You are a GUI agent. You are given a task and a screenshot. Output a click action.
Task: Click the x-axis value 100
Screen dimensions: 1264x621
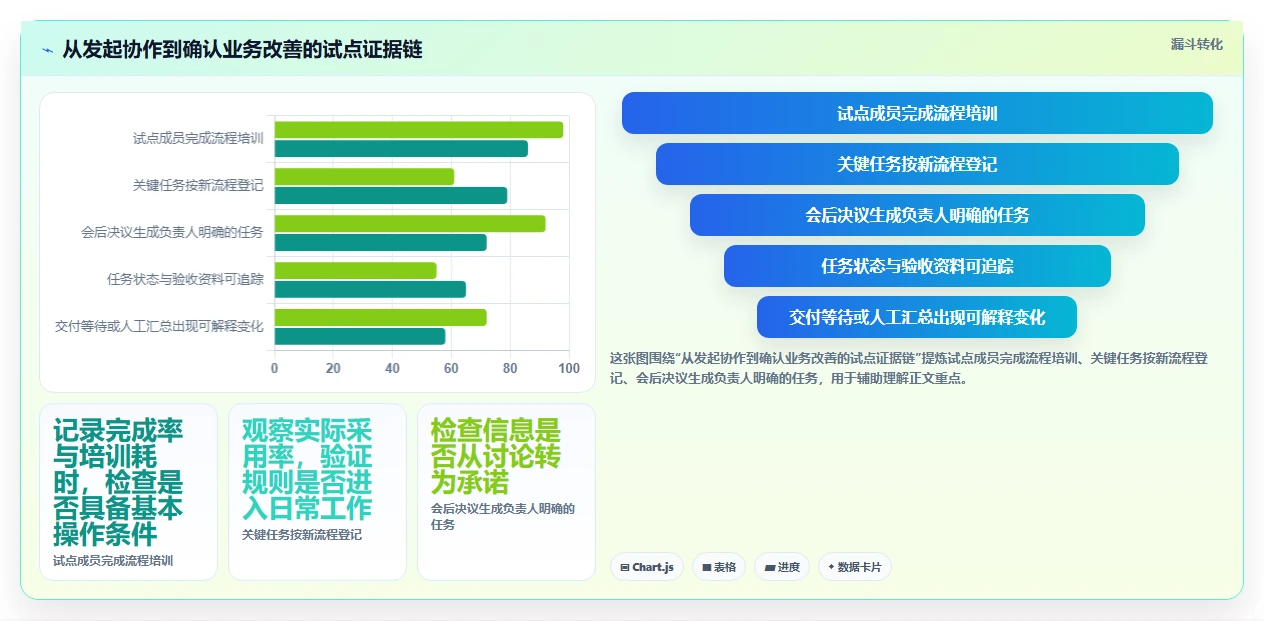pos(569,369)
